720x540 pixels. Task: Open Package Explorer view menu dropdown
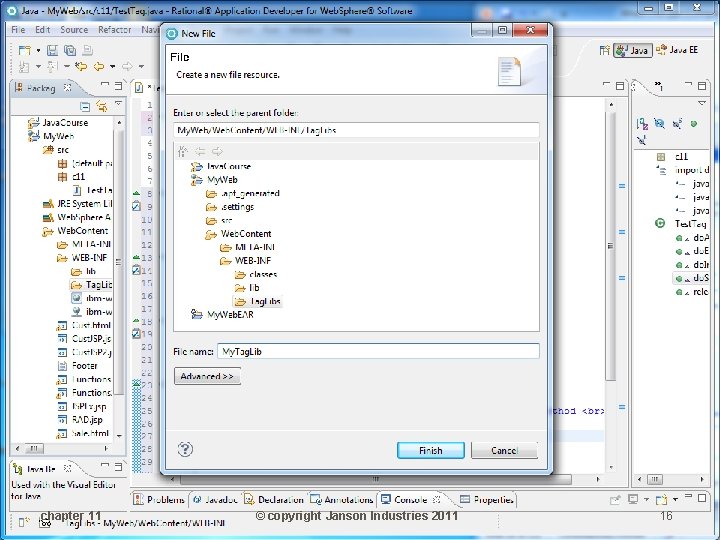118,104
